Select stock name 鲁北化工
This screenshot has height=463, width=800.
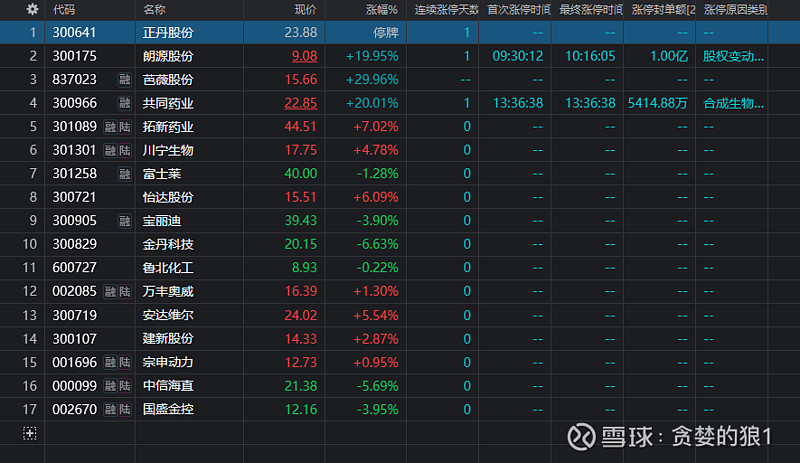click(168, 268)
